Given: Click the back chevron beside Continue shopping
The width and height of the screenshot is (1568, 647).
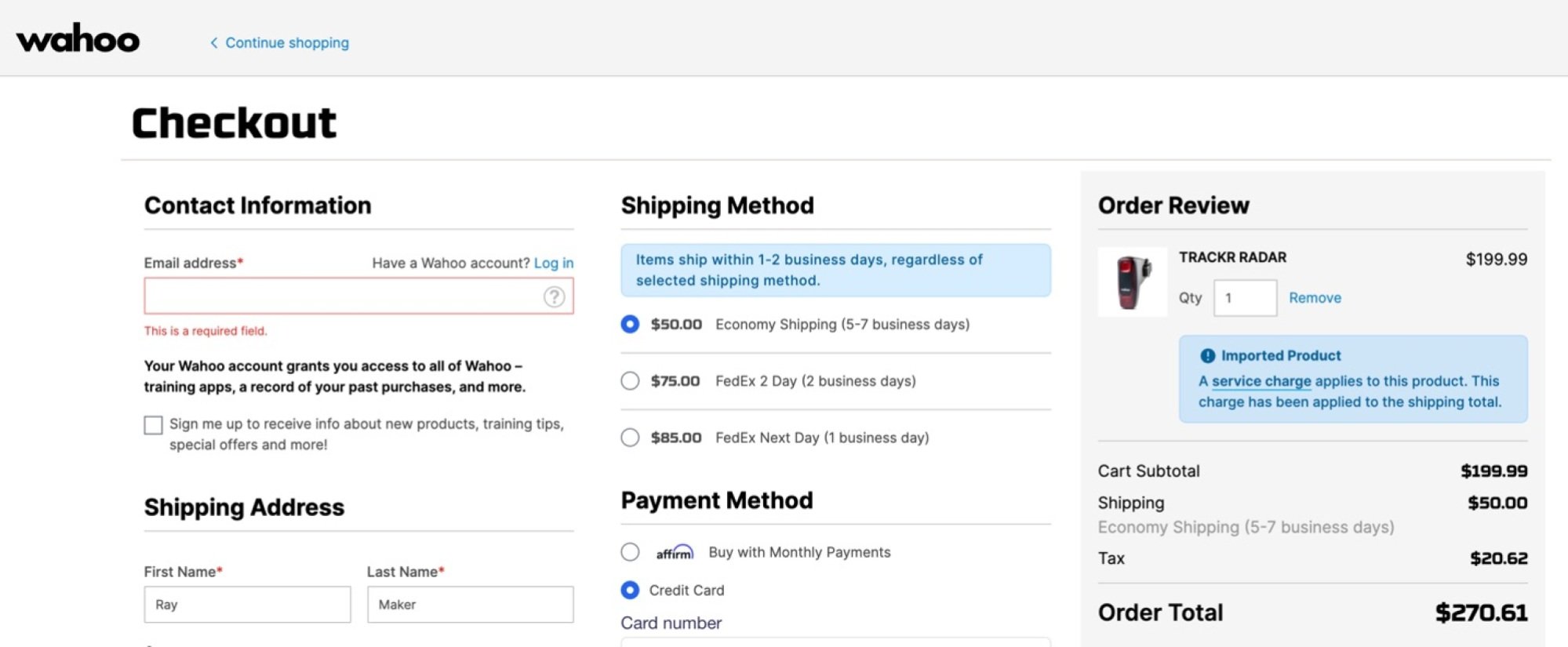Looking at the screenshot, I should (213, 43).
